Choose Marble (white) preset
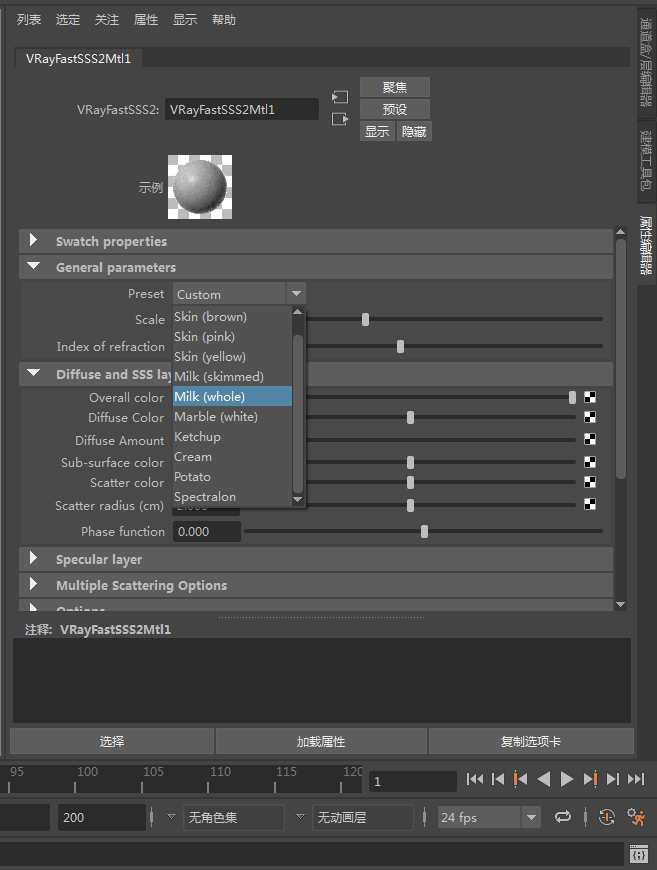 pos(233,416)
